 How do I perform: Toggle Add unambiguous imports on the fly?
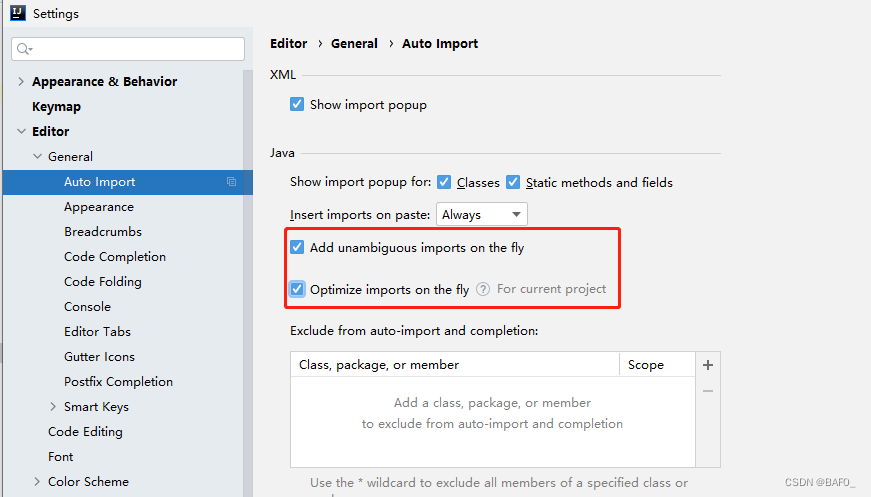297,247
